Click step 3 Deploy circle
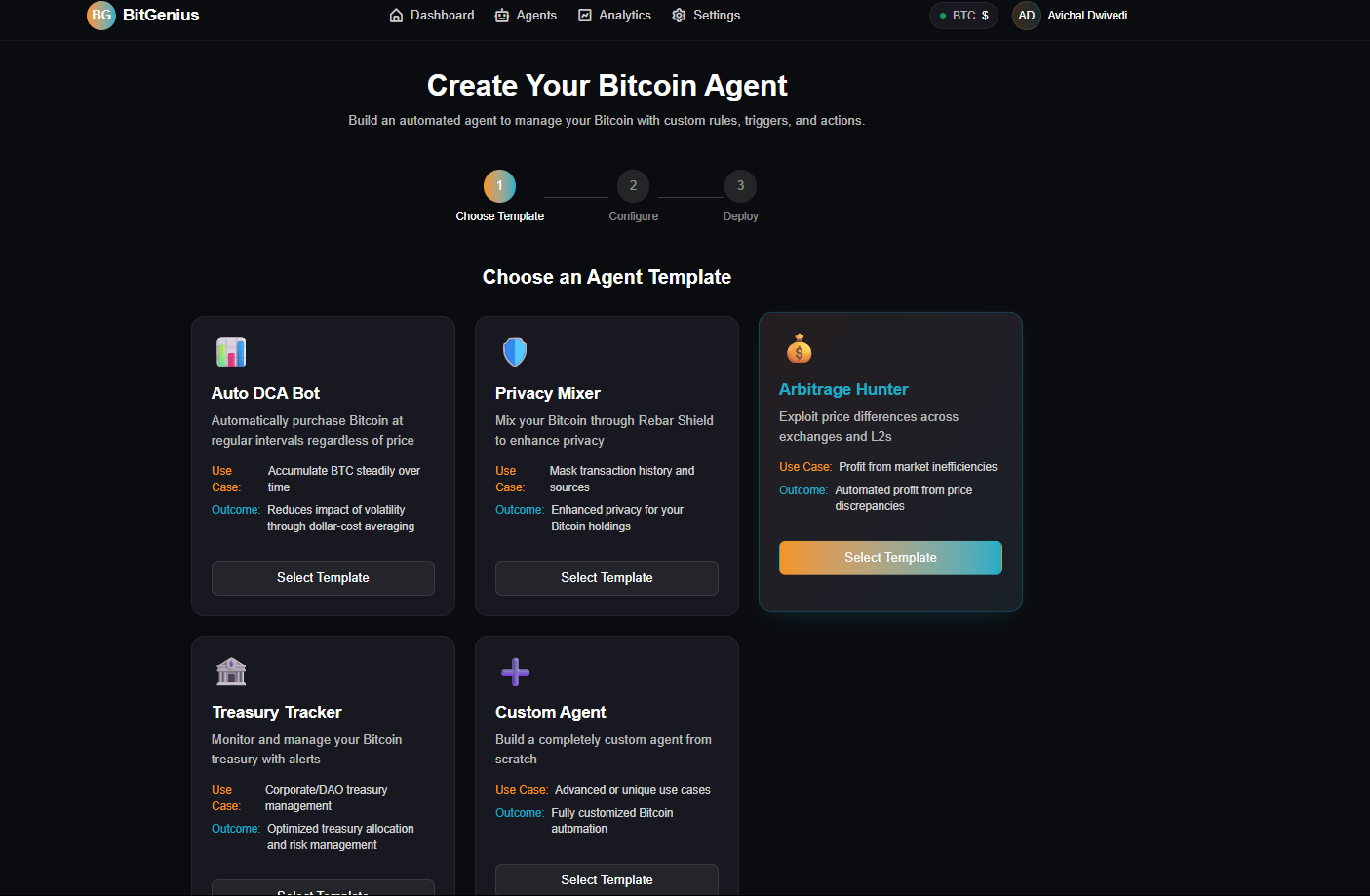 [740, 186]
